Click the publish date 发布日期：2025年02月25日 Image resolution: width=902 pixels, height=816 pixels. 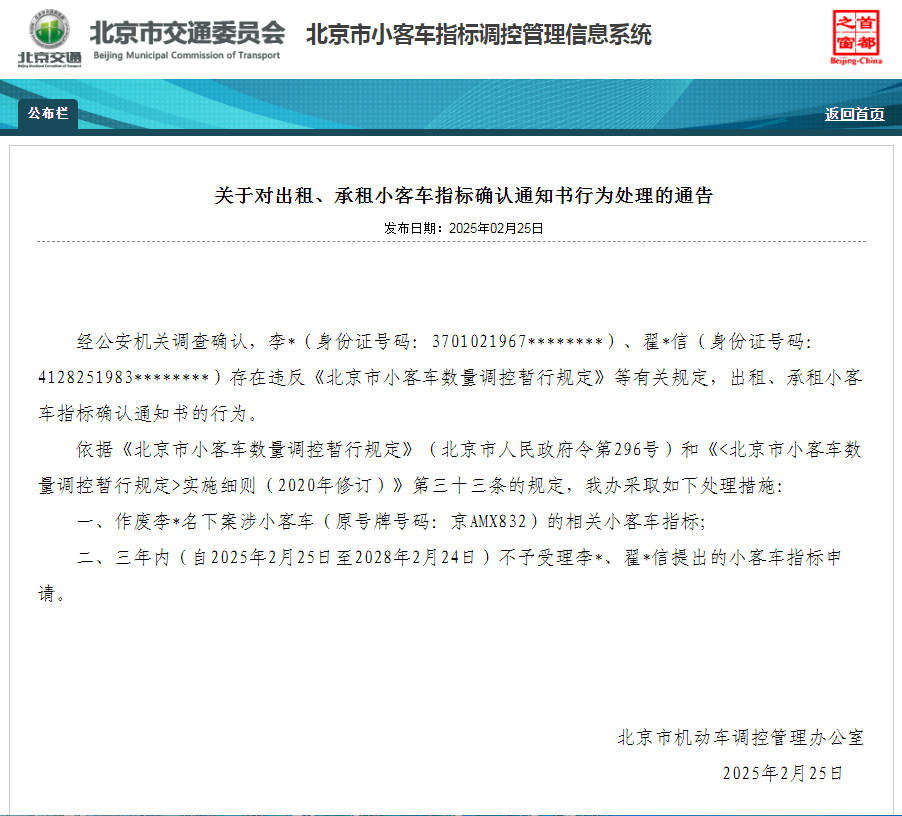click(x=463, y=228)
